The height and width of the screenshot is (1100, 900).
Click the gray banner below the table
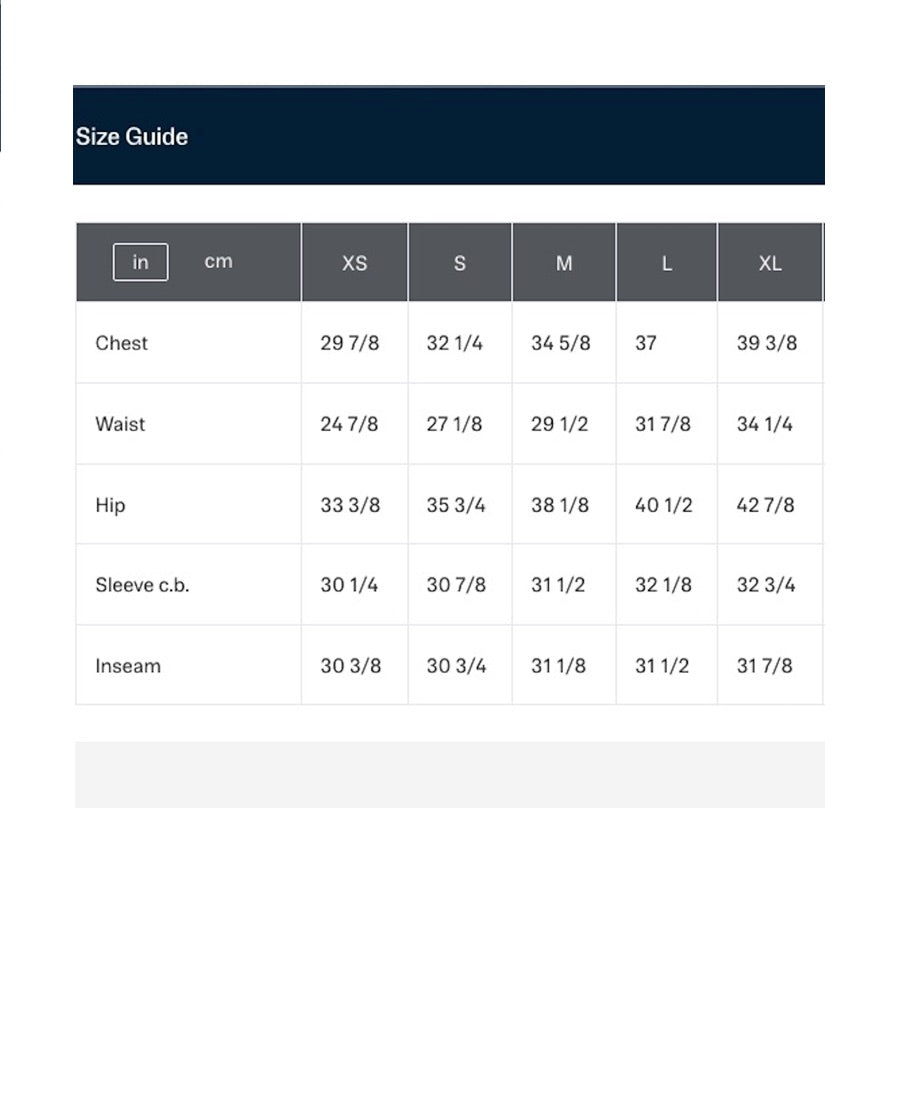[x=450, y=774]
